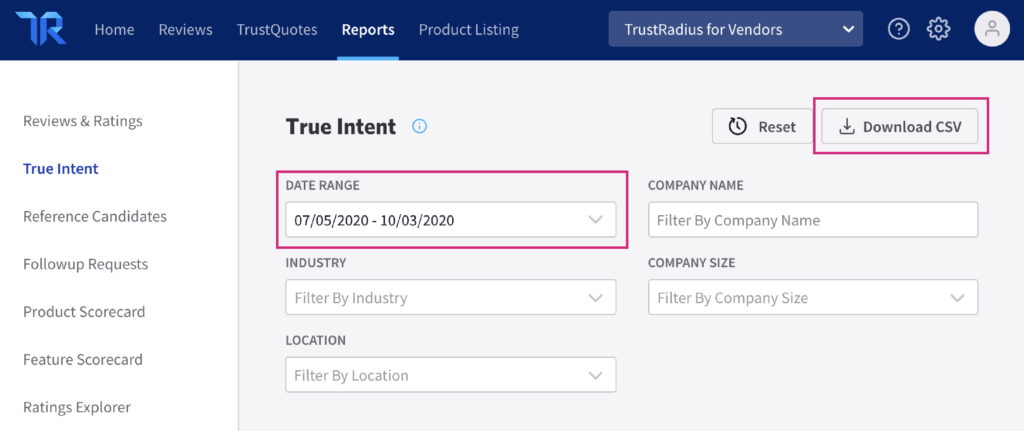Screen dimensions: 1024x431
Task: Open the Filter By Location dropdown
Action: 451,375
